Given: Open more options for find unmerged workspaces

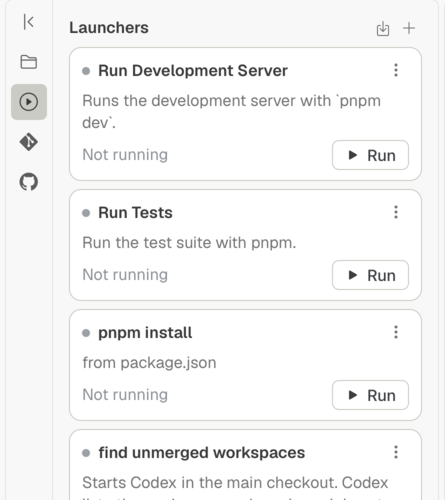Looking at the screenshot, I should [396, 452].
